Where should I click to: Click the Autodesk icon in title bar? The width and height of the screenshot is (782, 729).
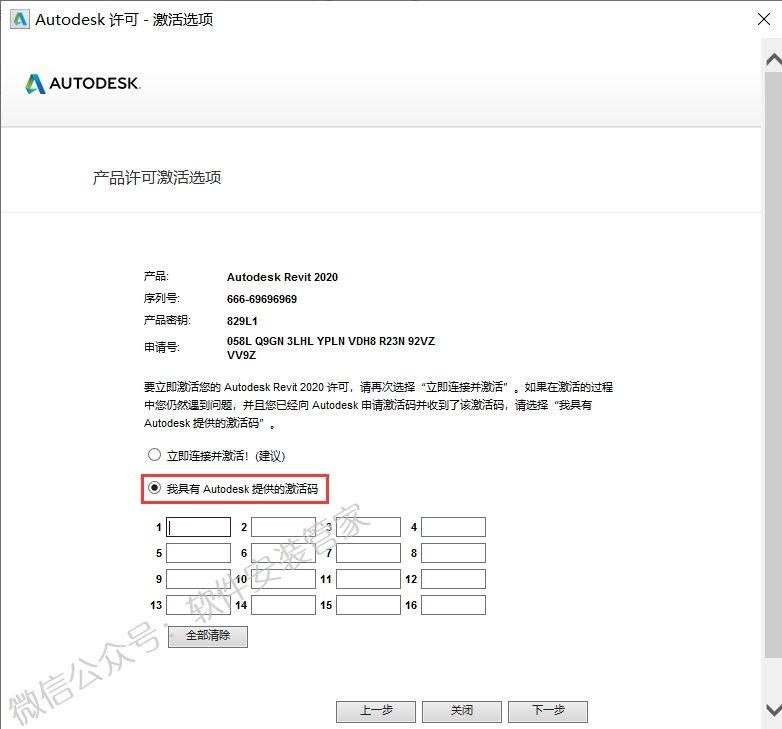[x=18, y=19]
